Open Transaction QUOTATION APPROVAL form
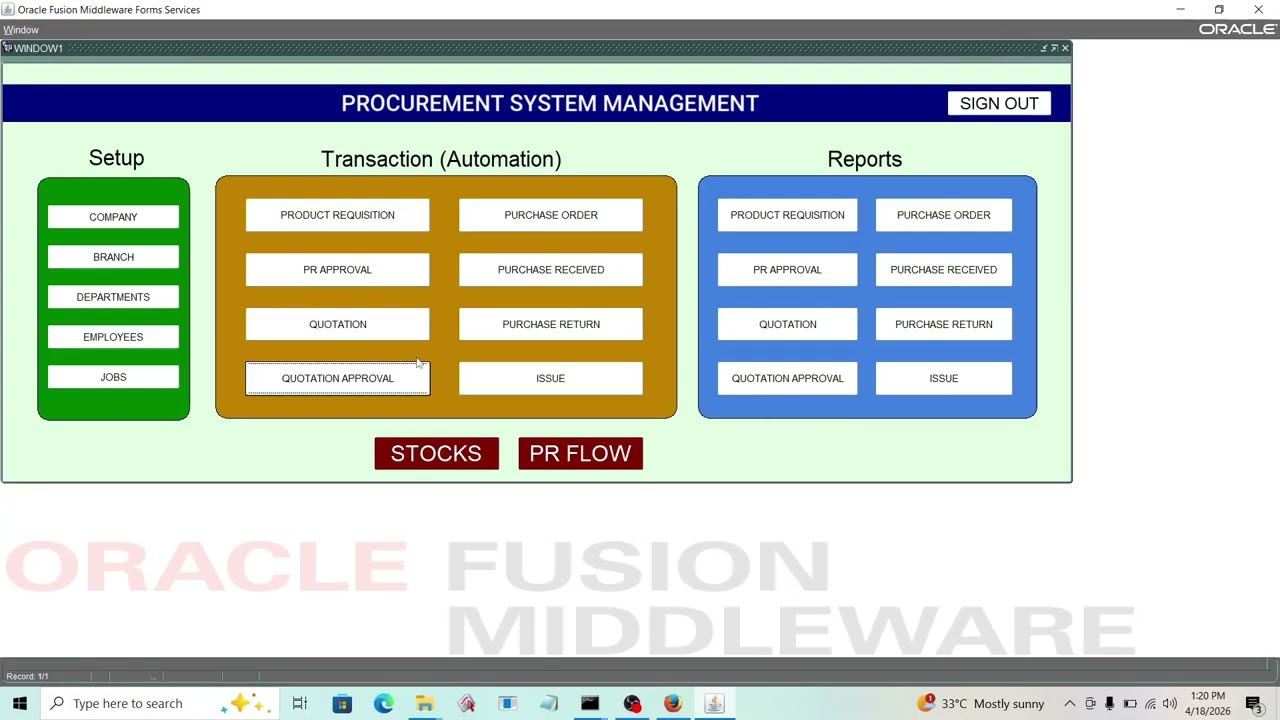The width and height of the screenshot is (1280, 720). tap(337, 378)
